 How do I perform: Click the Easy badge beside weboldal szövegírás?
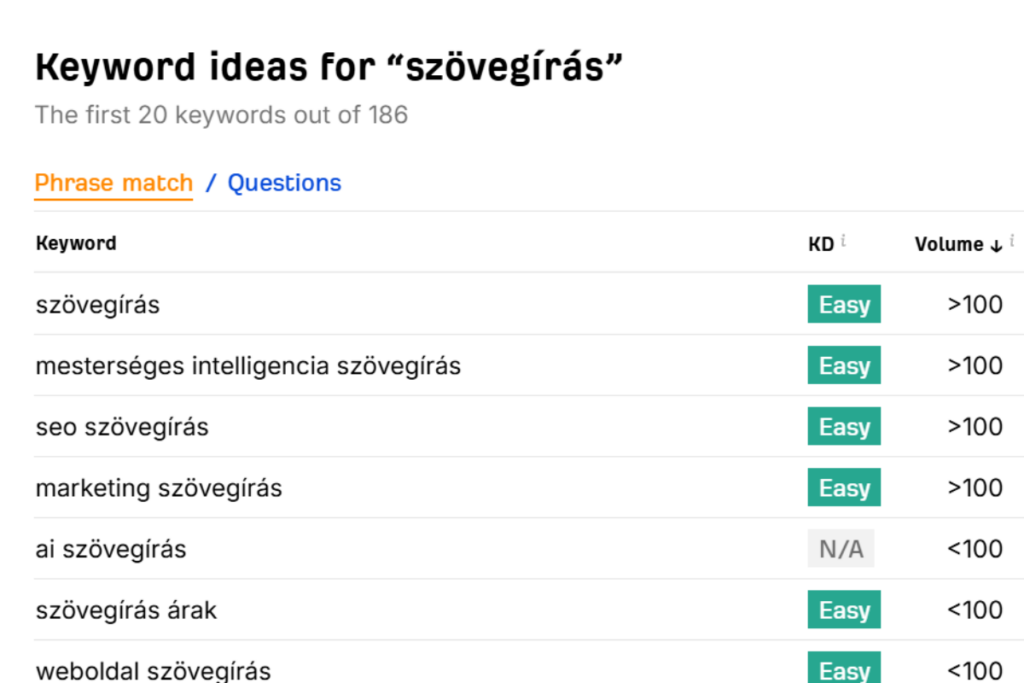pos(843,669)
